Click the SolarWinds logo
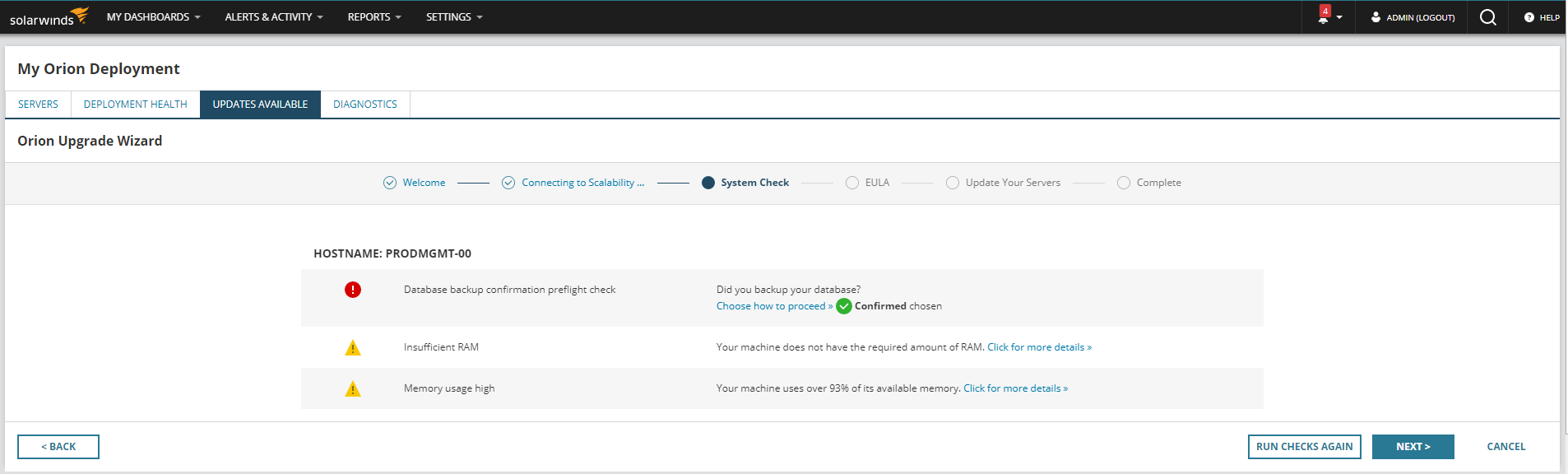The height and width of the screenshot is (474, 1568). tap(49, 16)
